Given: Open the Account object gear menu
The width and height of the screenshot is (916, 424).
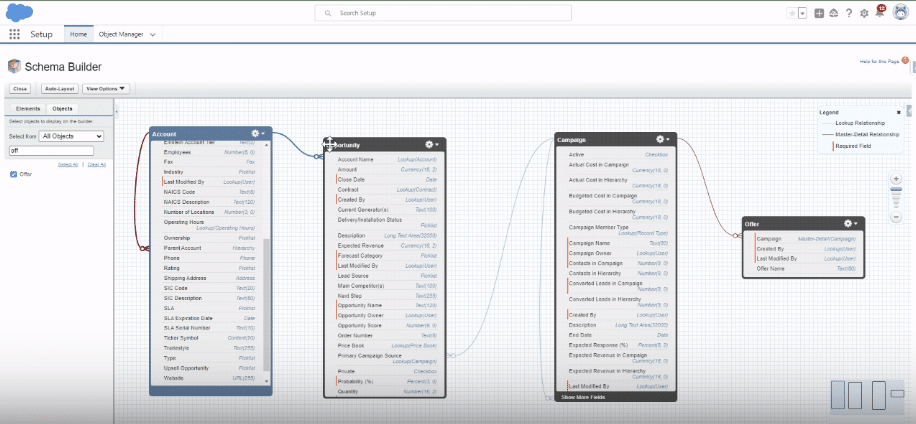Looking at the screenshot, I should coord(258,134).
